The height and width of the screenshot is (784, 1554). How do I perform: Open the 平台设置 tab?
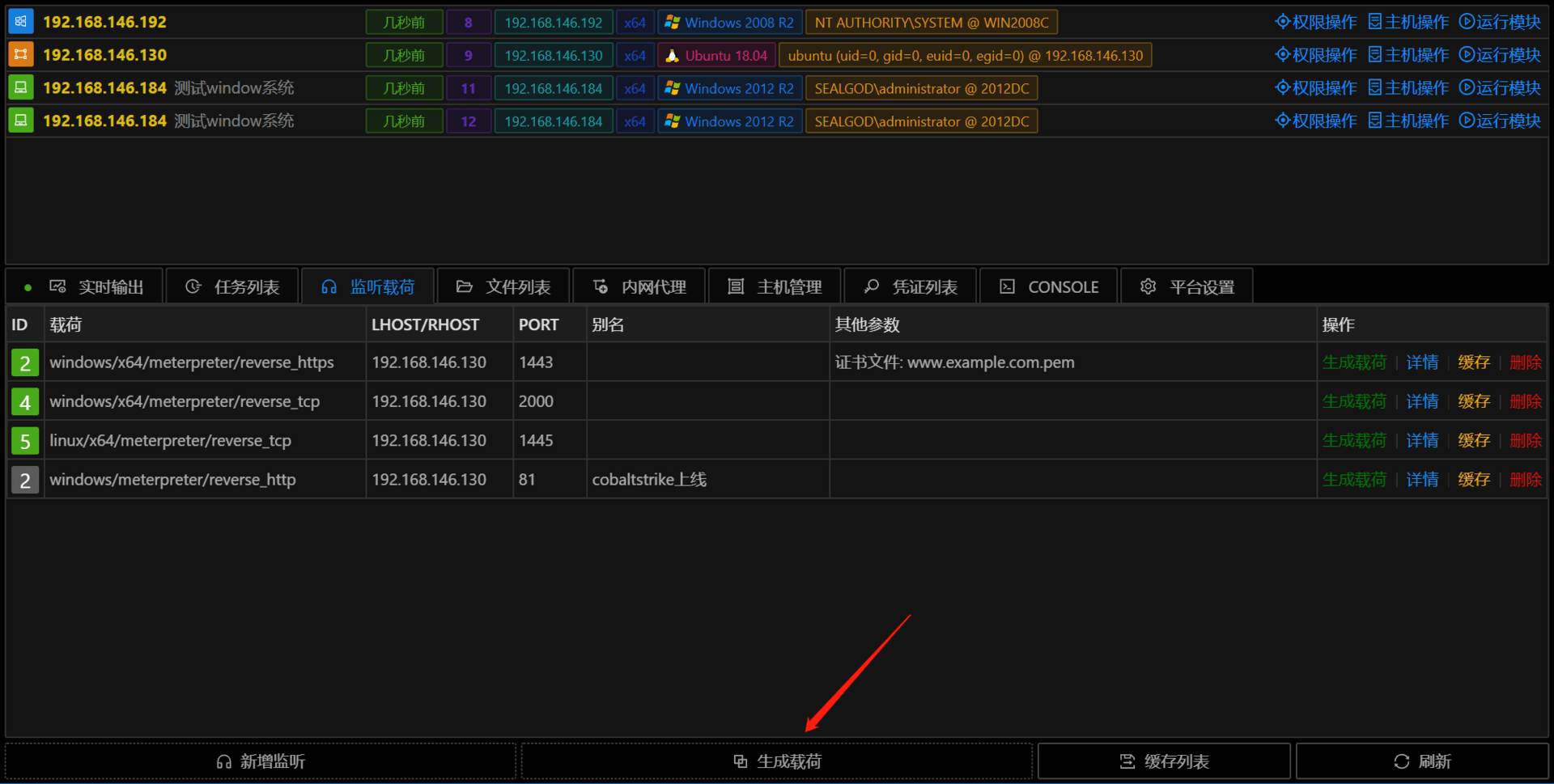[1187, 286]
